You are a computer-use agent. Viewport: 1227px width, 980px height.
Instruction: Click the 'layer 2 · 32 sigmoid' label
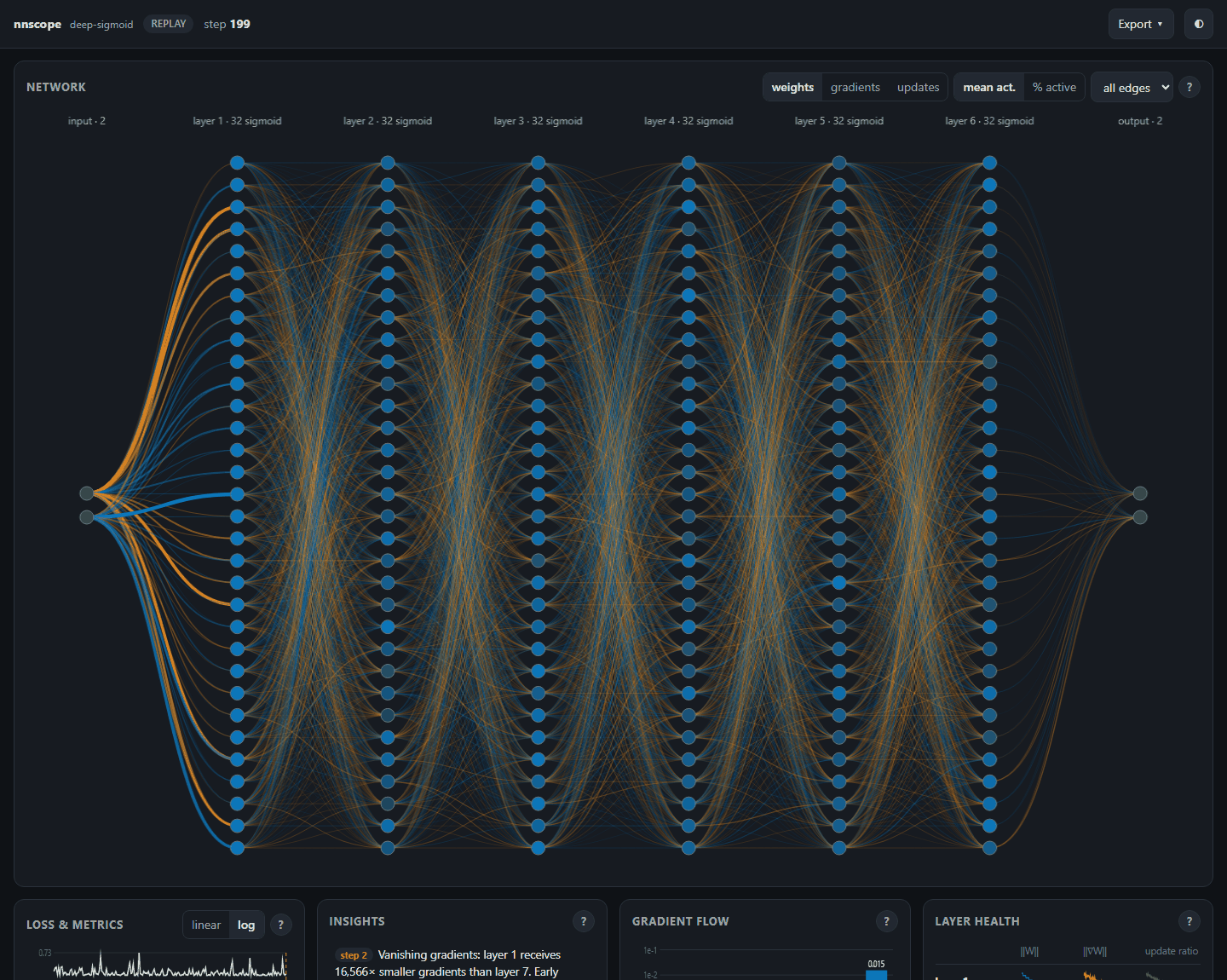pyautogui.click(x=388, y=121)
